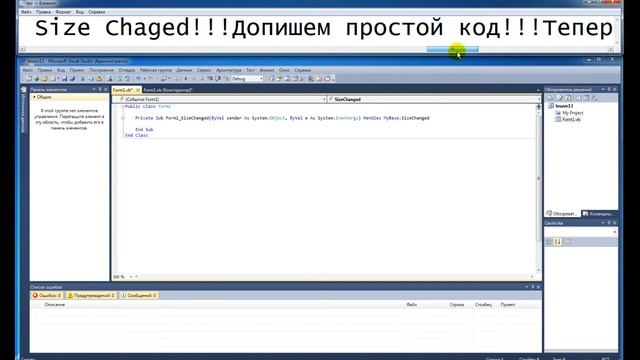Image resolution: width=640 pixels, height=360 pixels.
Task: Click Properties icon in Solution Explorer toolbar
Action: tap(550, 98)
